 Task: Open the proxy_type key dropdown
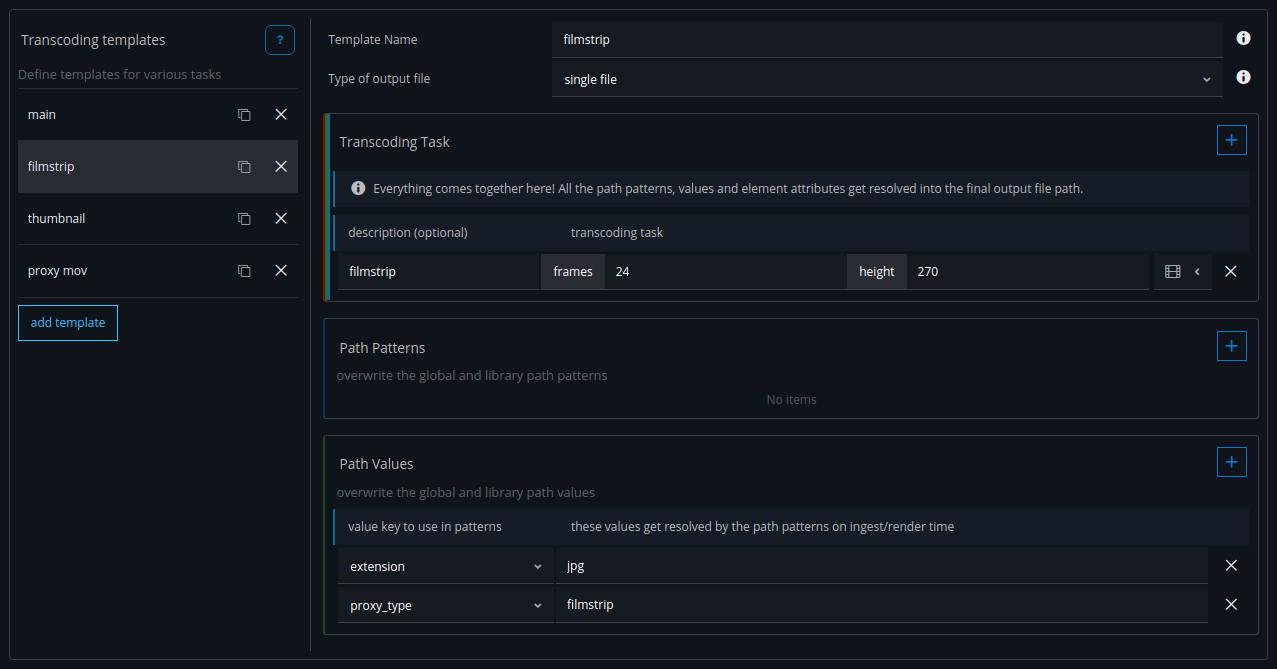pos(445,606)
